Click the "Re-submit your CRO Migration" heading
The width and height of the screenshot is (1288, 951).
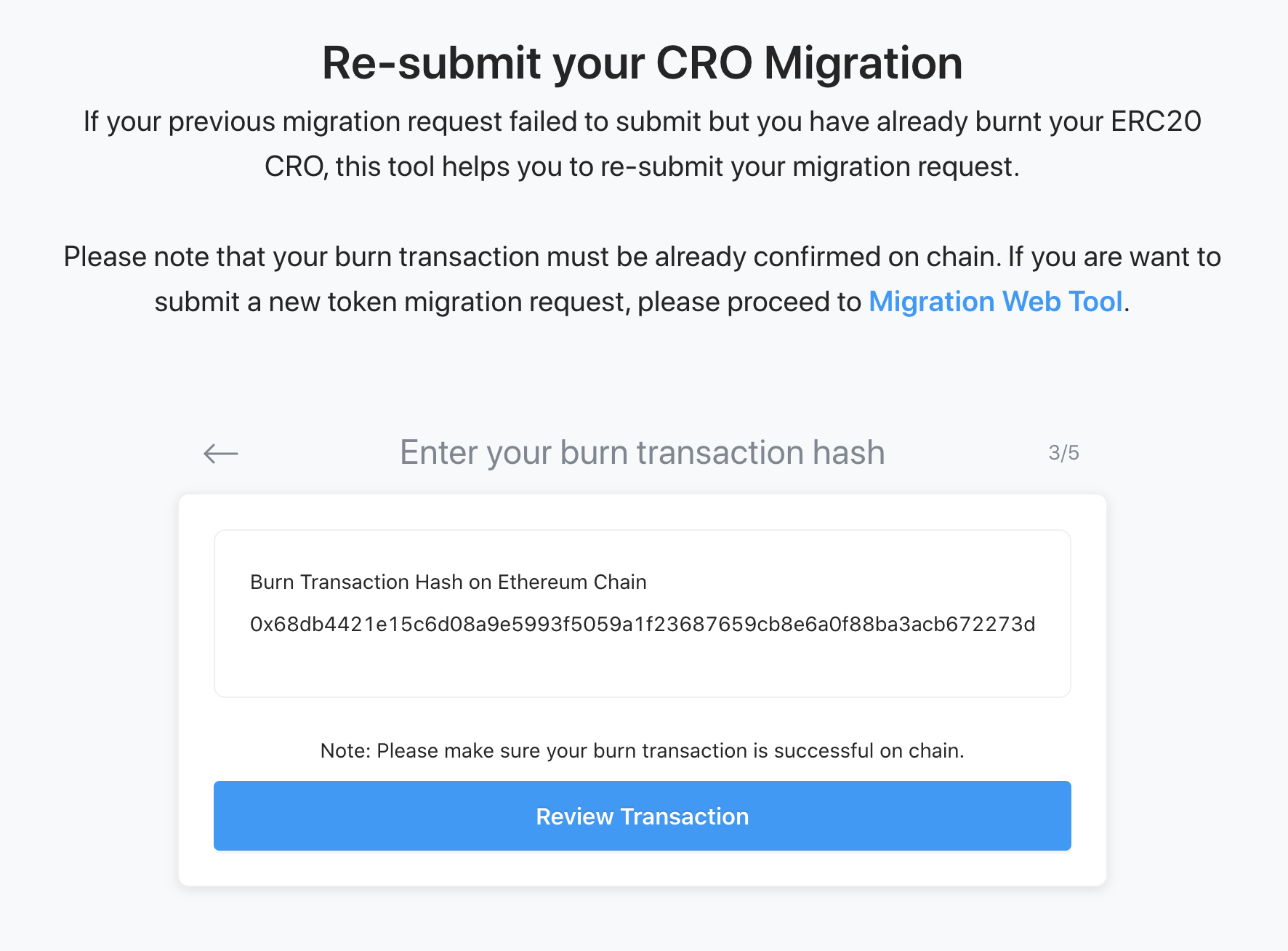click(x=643, y=63)
